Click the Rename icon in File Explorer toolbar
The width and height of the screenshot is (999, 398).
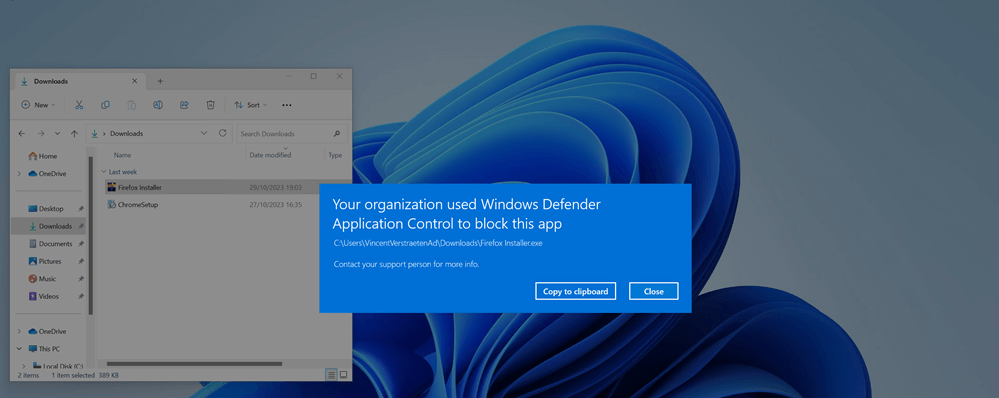coord(157,105)
